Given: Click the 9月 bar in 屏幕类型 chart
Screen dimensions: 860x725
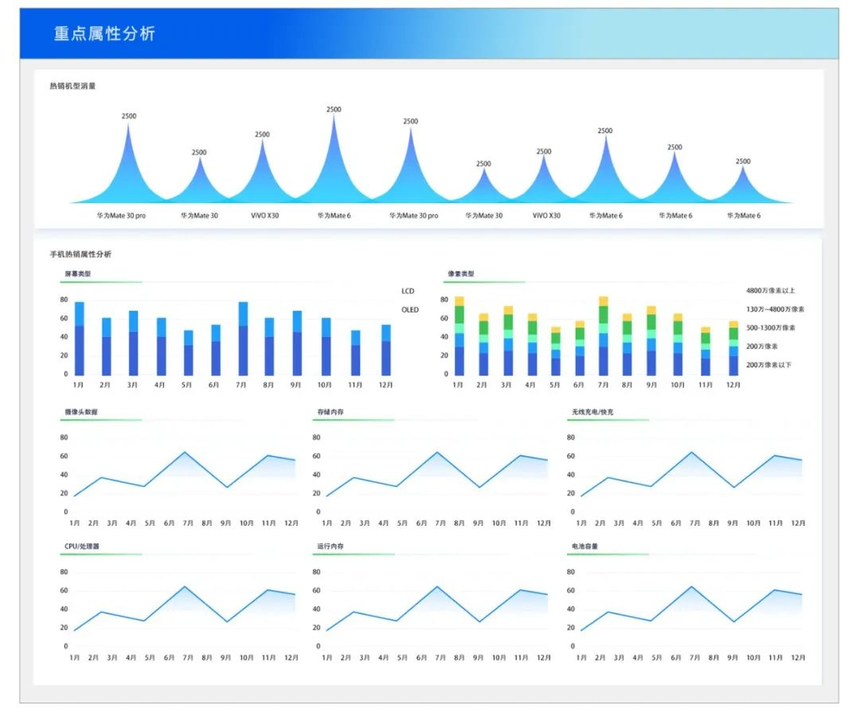Looking at the screenshot, I should [297, 343].
